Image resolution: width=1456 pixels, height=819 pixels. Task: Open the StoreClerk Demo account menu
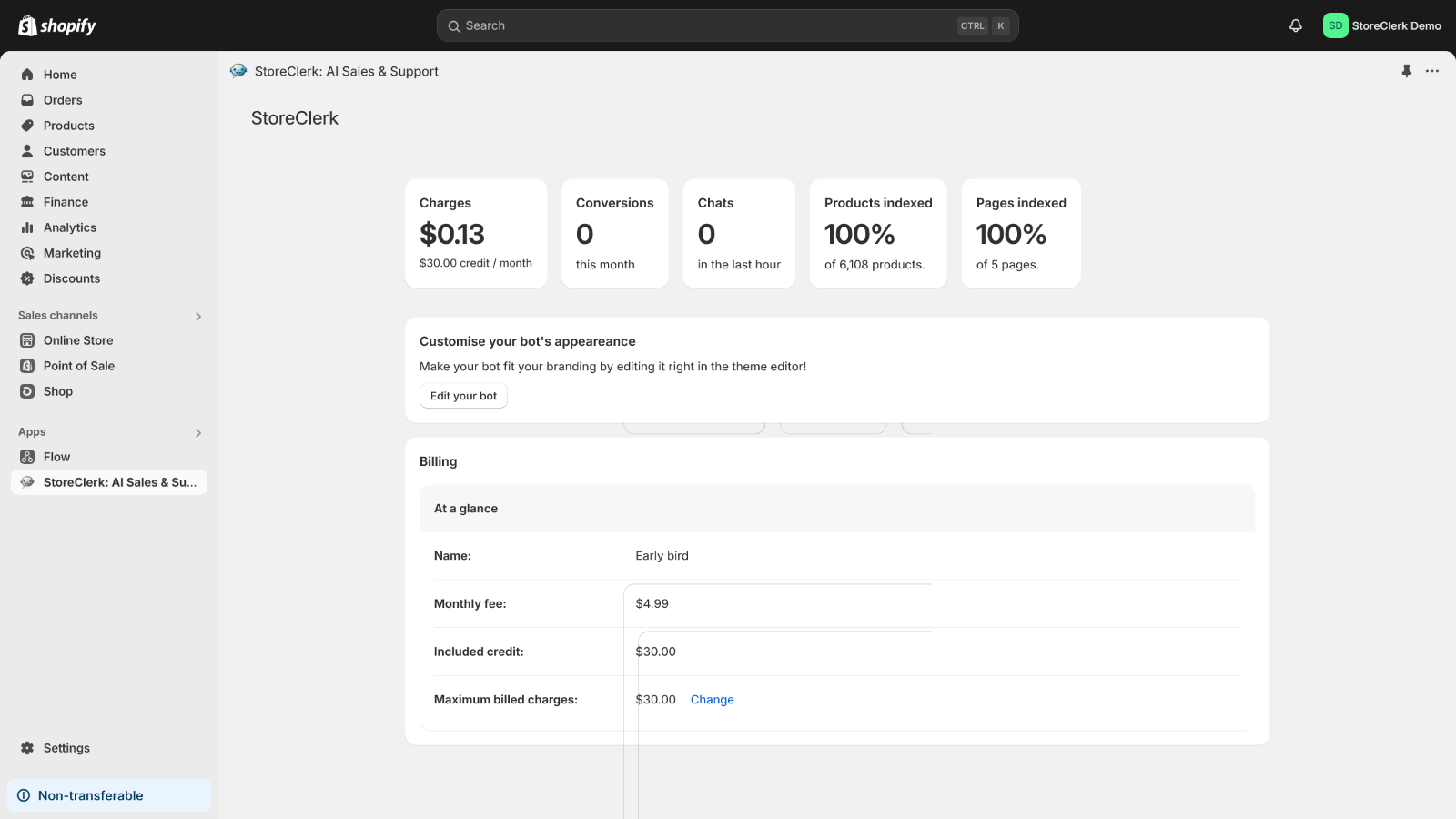(1382, 25)
